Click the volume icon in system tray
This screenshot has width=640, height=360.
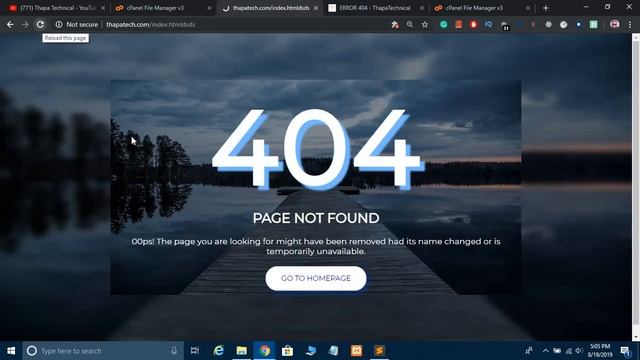pyautogui.click(x=579, y=351)
